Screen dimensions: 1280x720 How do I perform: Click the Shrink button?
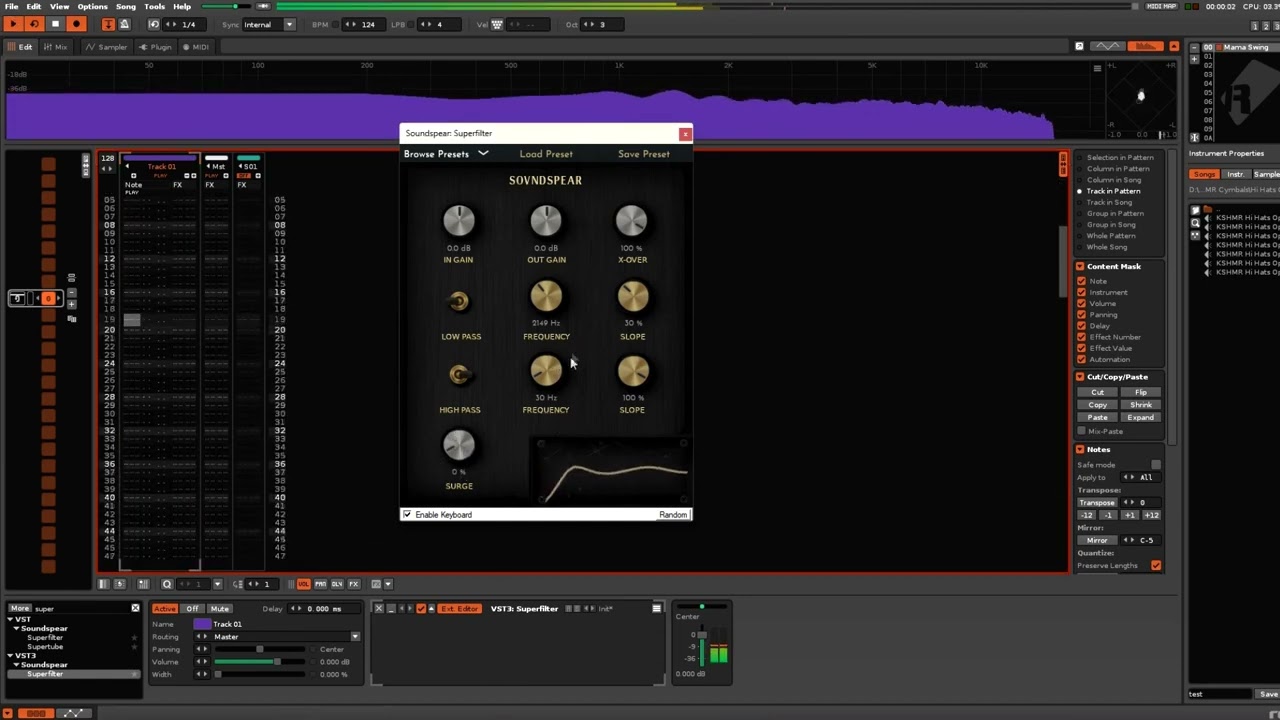1140,405
